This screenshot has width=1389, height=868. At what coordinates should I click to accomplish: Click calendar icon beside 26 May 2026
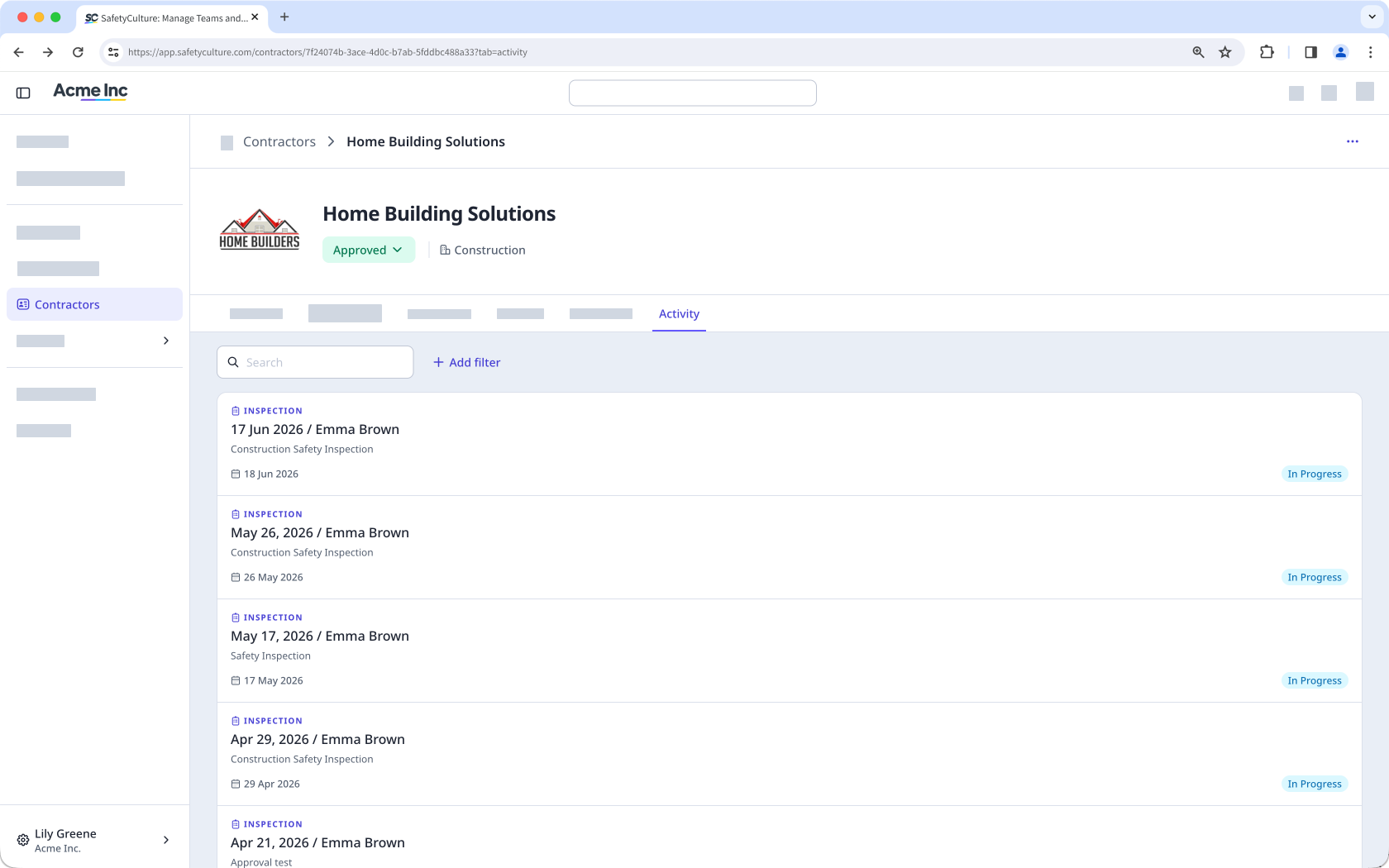236,577
